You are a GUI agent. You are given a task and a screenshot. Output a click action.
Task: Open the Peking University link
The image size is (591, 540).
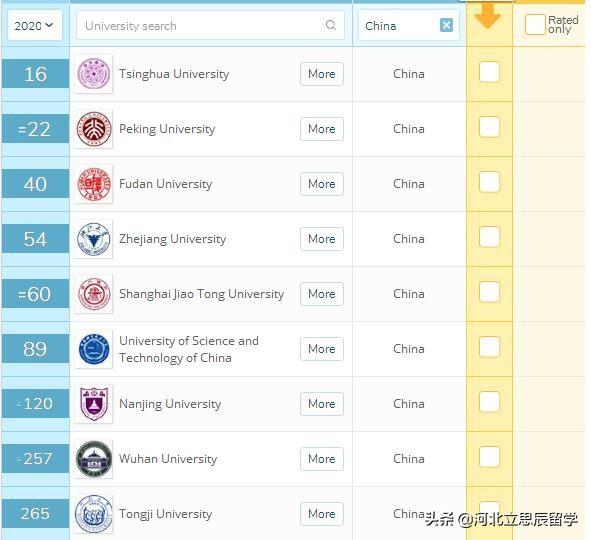(x=167, y=129)
